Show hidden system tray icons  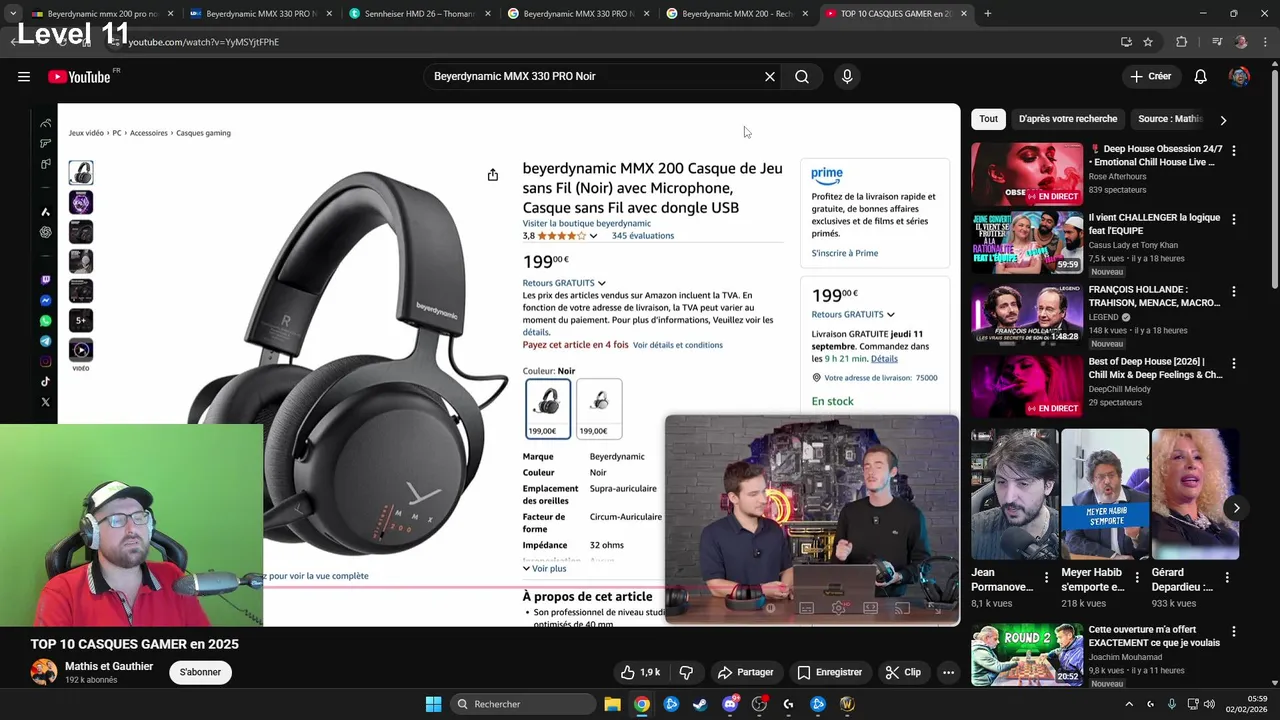click(1130, 704)
